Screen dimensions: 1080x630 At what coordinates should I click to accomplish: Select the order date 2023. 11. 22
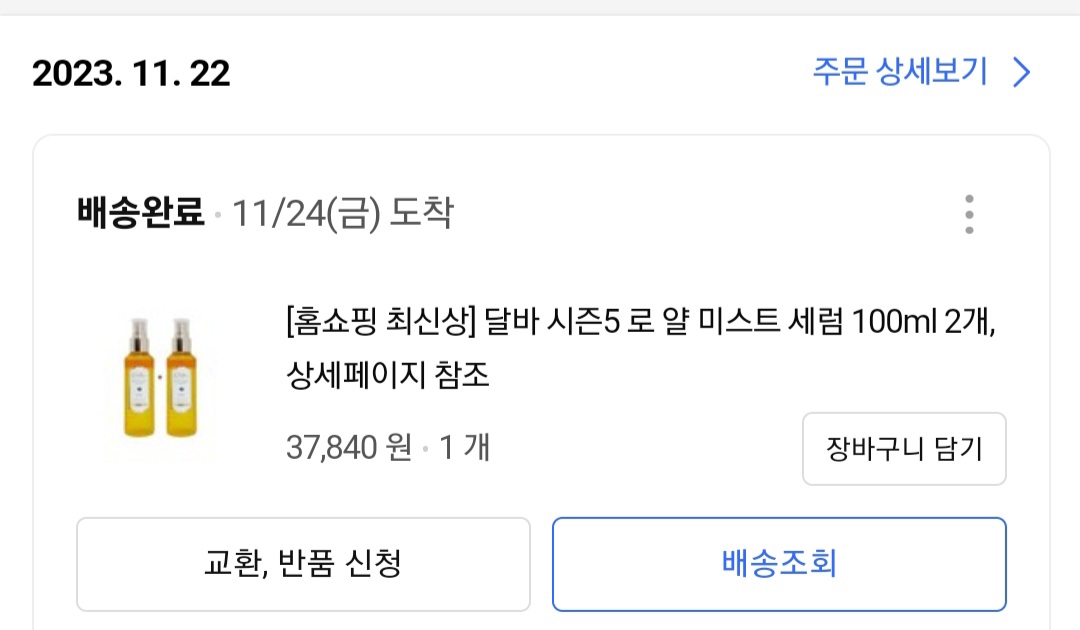pyautogui.click(x=131, y=73)
